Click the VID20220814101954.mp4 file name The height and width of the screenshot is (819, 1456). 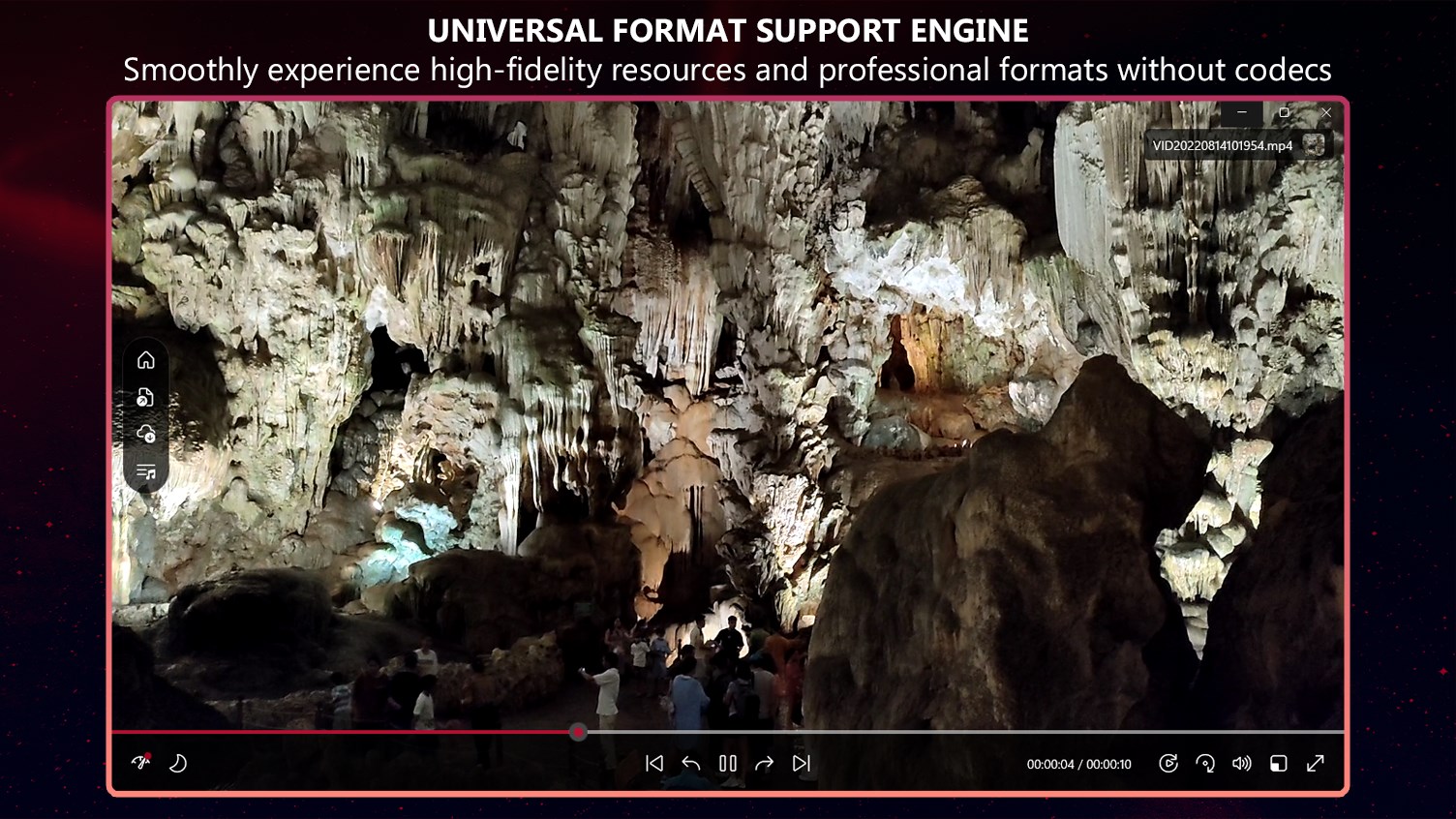pyautogui.click(x=1223, y=145)
